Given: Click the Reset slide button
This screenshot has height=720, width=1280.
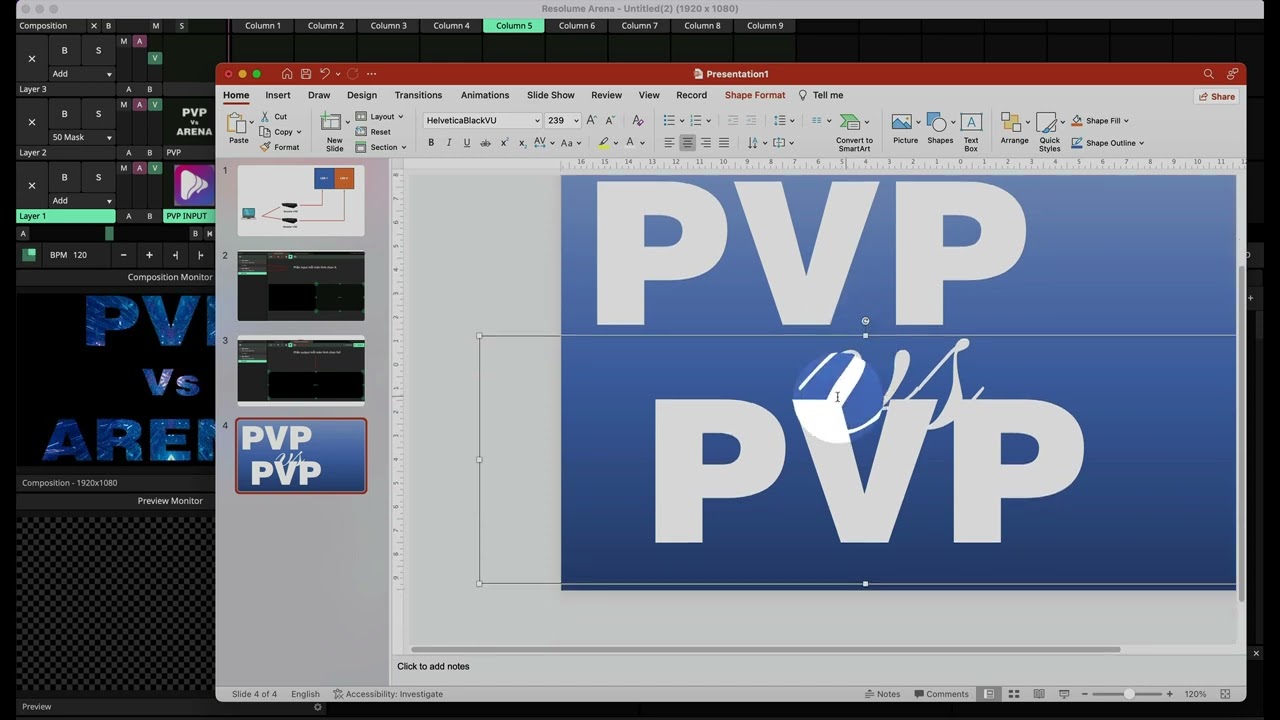Looking at the screenshot, I should pyautogui.click(x=374, y=132).
